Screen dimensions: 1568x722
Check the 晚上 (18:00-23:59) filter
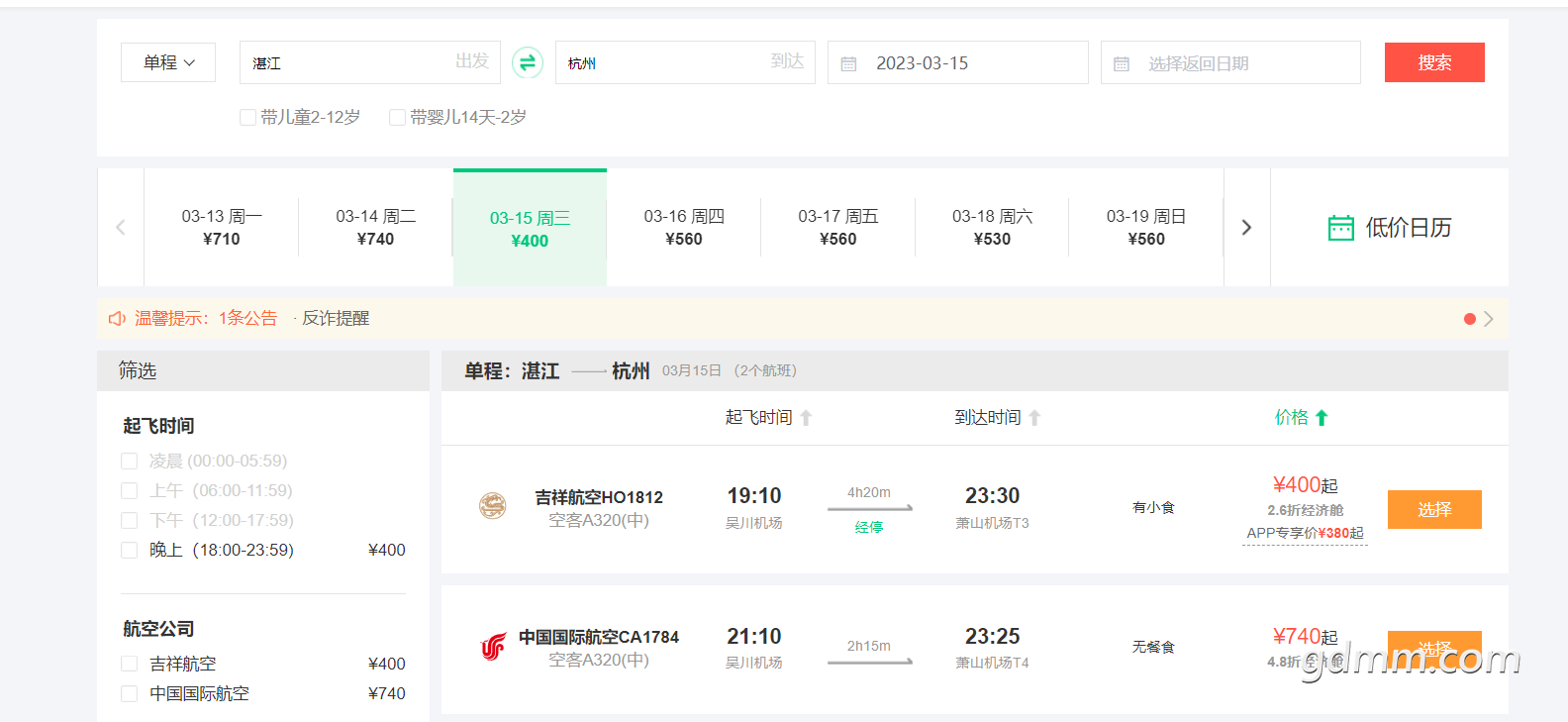pos(129,550)
